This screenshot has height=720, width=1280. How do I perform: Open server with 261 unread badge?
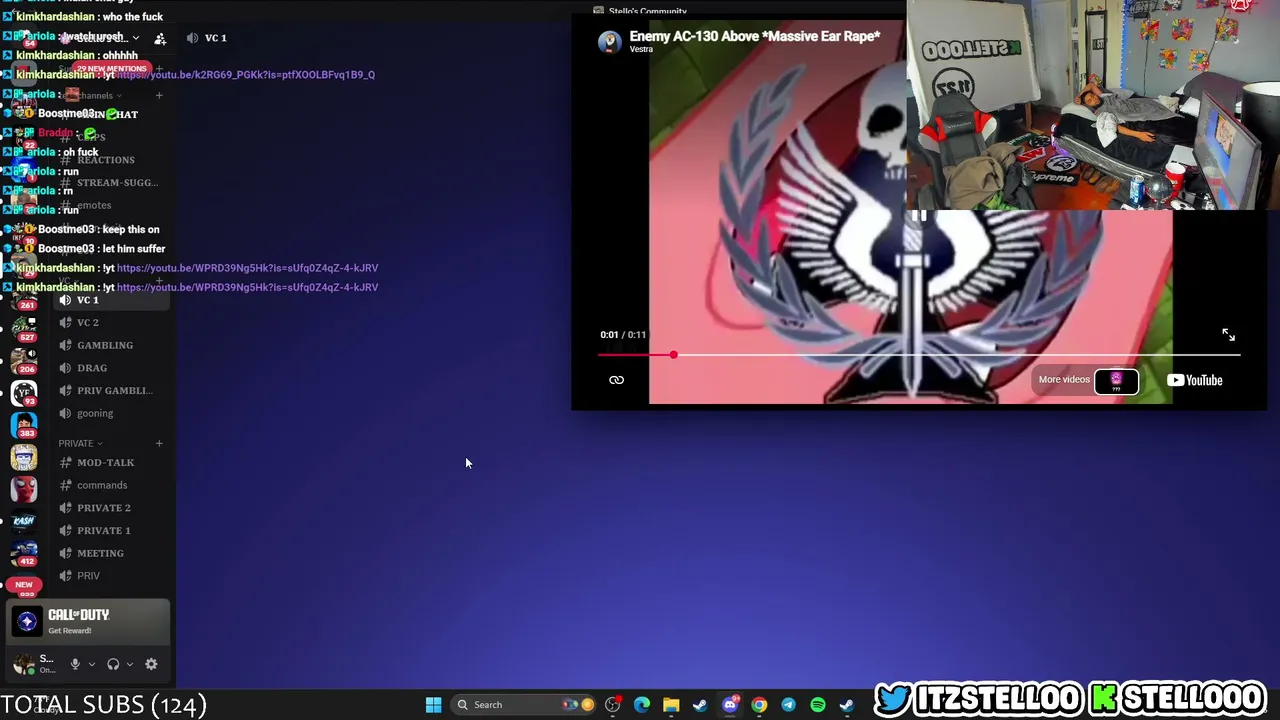24,297
